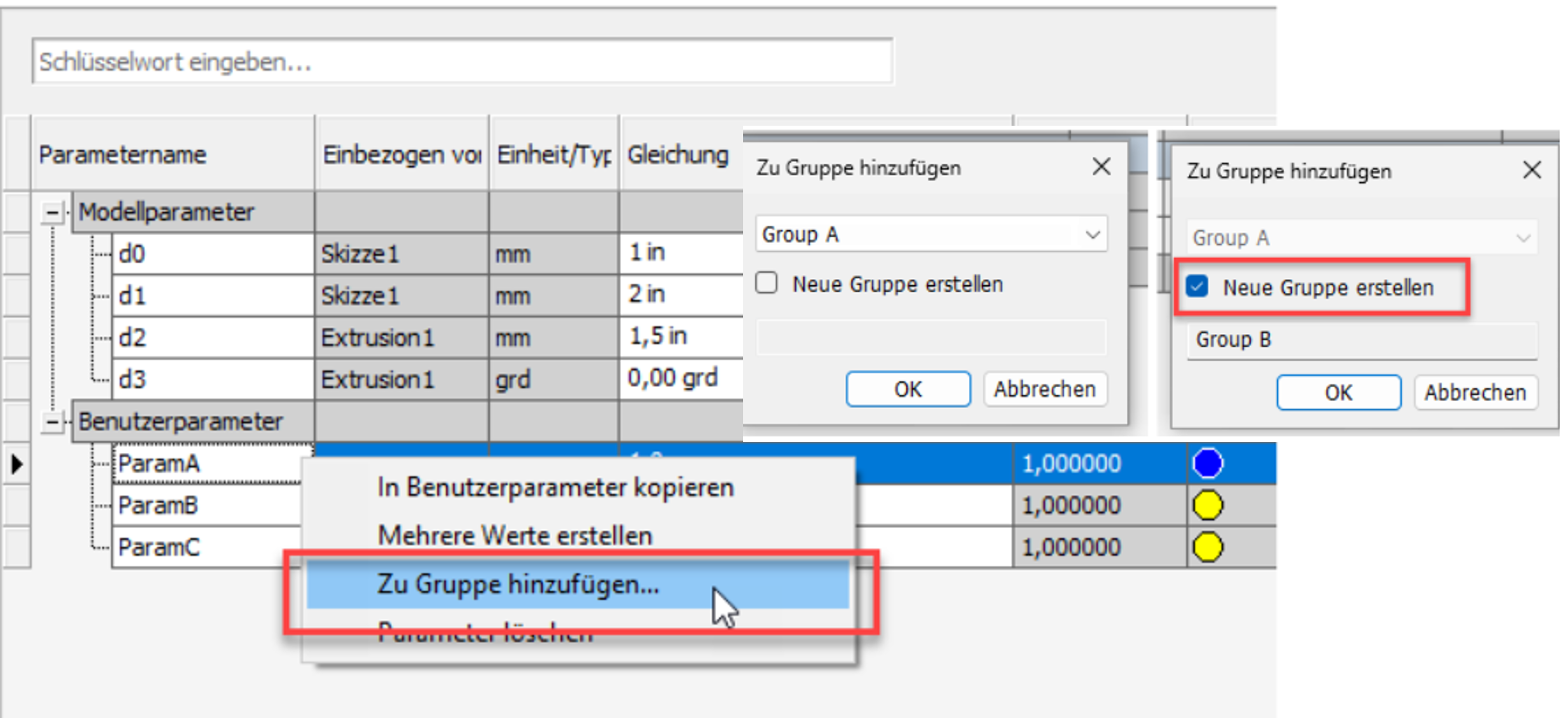Uncheck 'Neue Gruppe erstellen' in right dialog

[x=1197, y=286]
